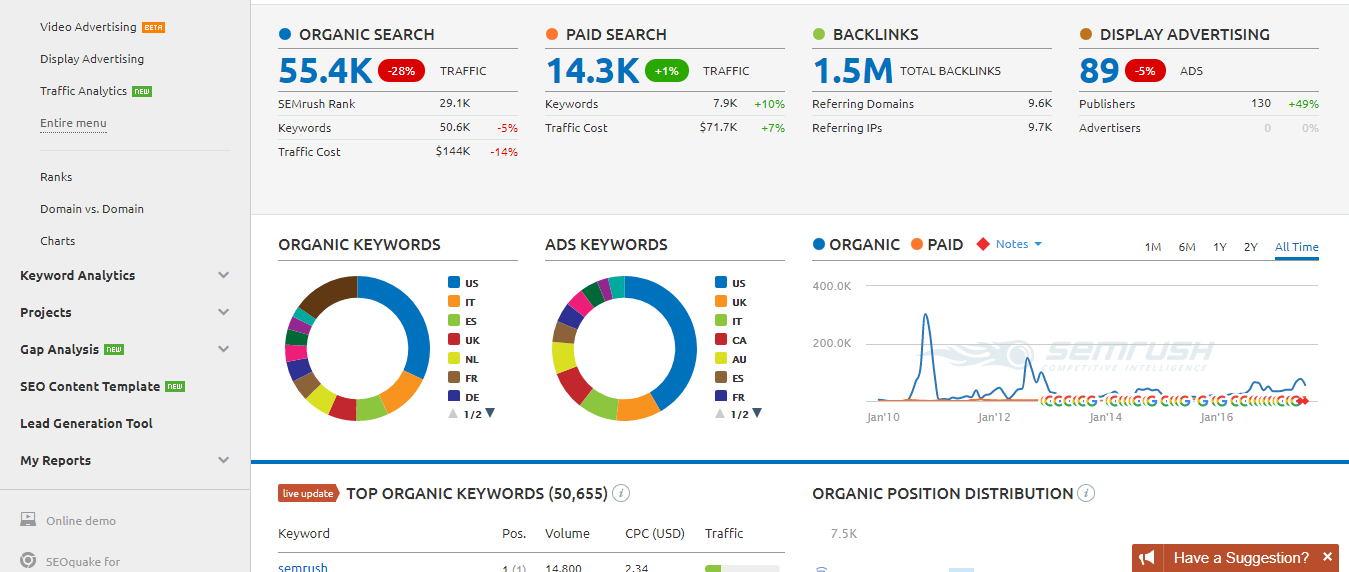
Task: Open Charts in sidebar
Action: 58,241
